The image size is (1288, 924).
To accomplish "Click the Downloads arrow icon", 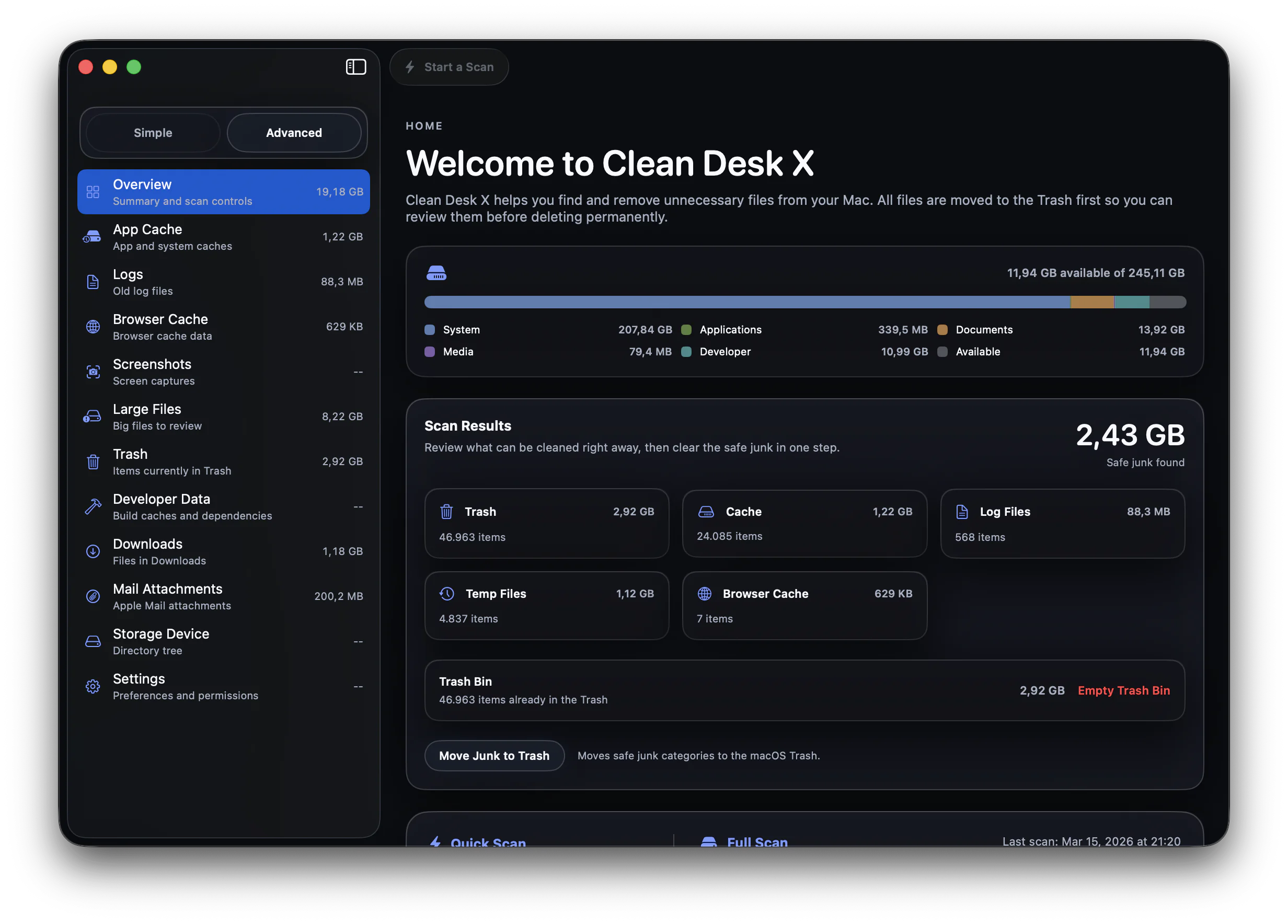I will pyautogui.click(x=93, y=551).
